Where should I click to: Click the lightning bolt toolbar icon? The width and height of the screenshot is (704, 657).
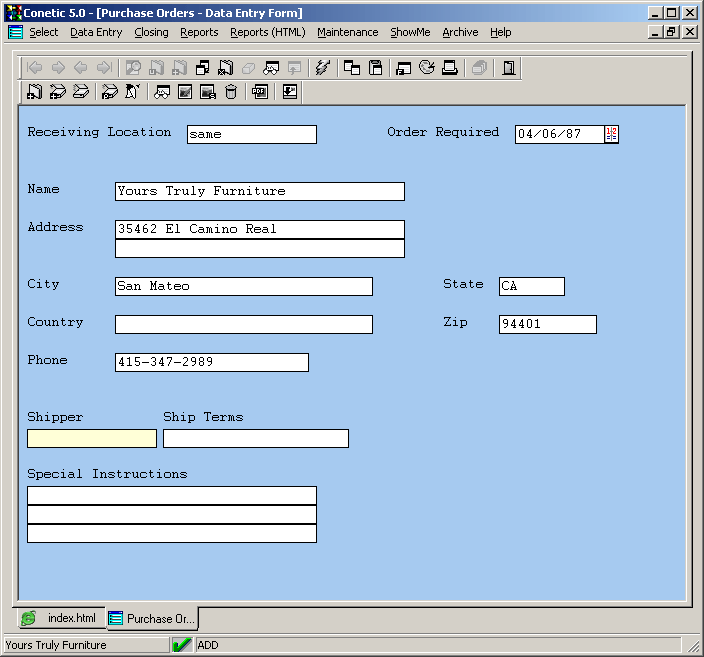click(x=322, y=68)
